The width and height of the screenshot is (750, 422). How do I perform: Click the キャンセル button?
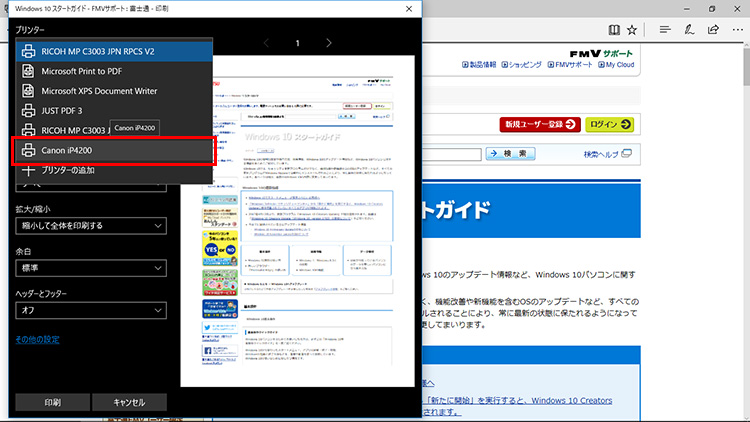point(129,402)
